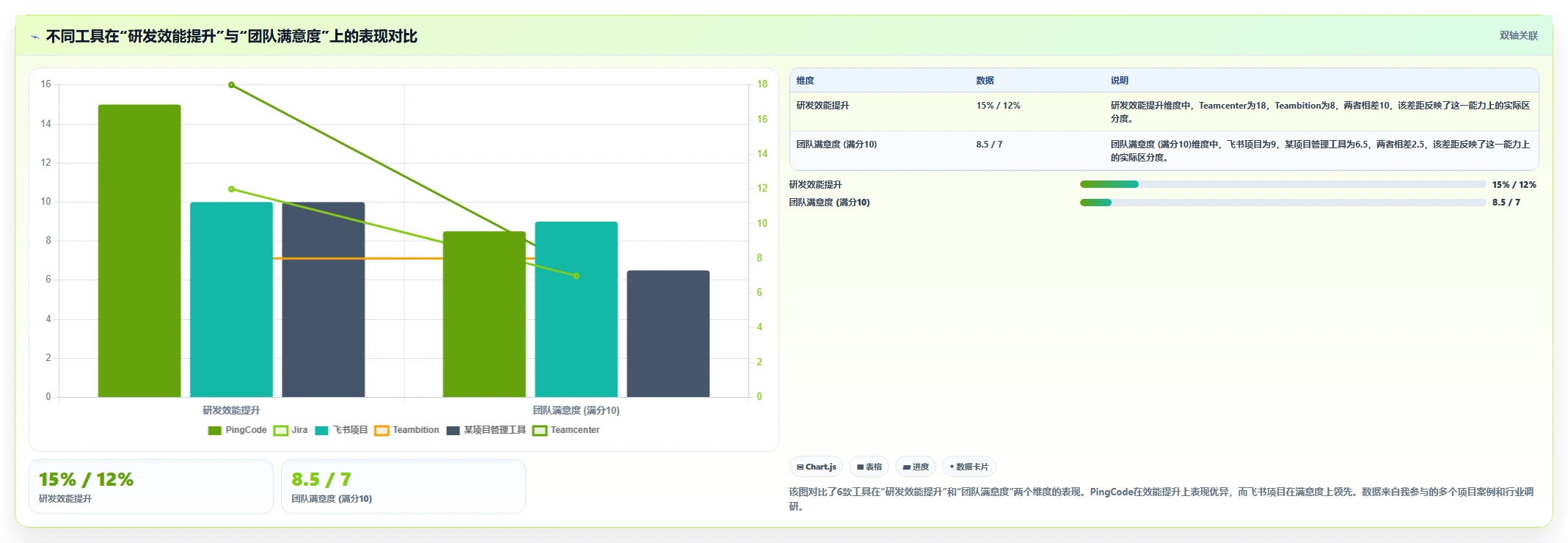This screenshot has width=1568, height=543.
Task: Toggle the Teamcenter legend entry
Action: (566, 430)
